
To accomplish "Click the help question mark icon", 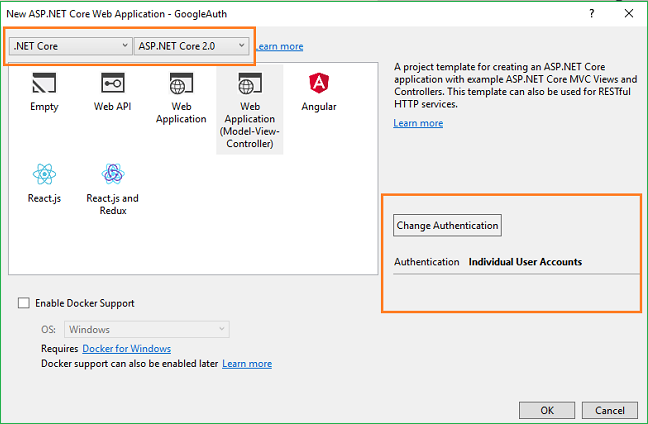I will click(592, 13).
